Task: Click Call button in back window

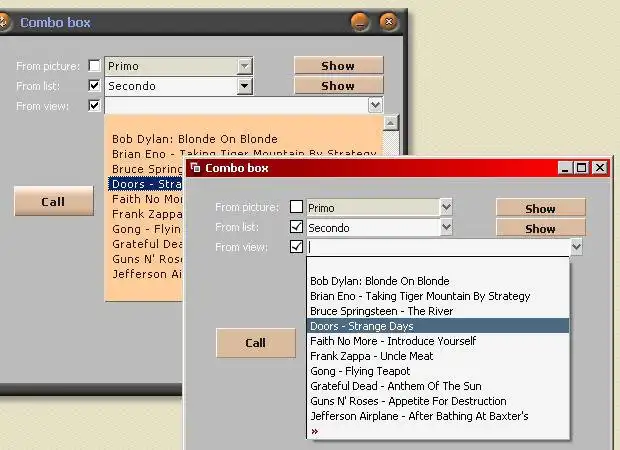Action: point(53,201)
